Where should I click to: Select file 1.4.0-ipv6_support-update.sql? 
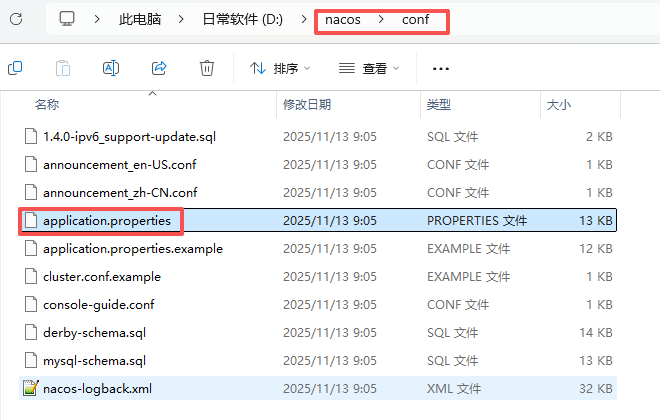point(130,137)
